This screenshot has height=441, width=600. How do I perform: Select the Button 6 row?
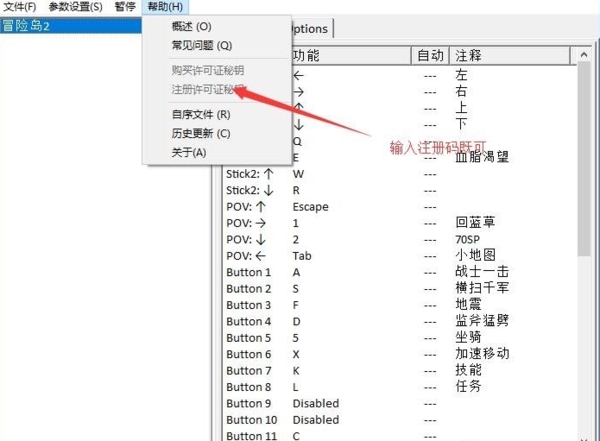[400, 354]
